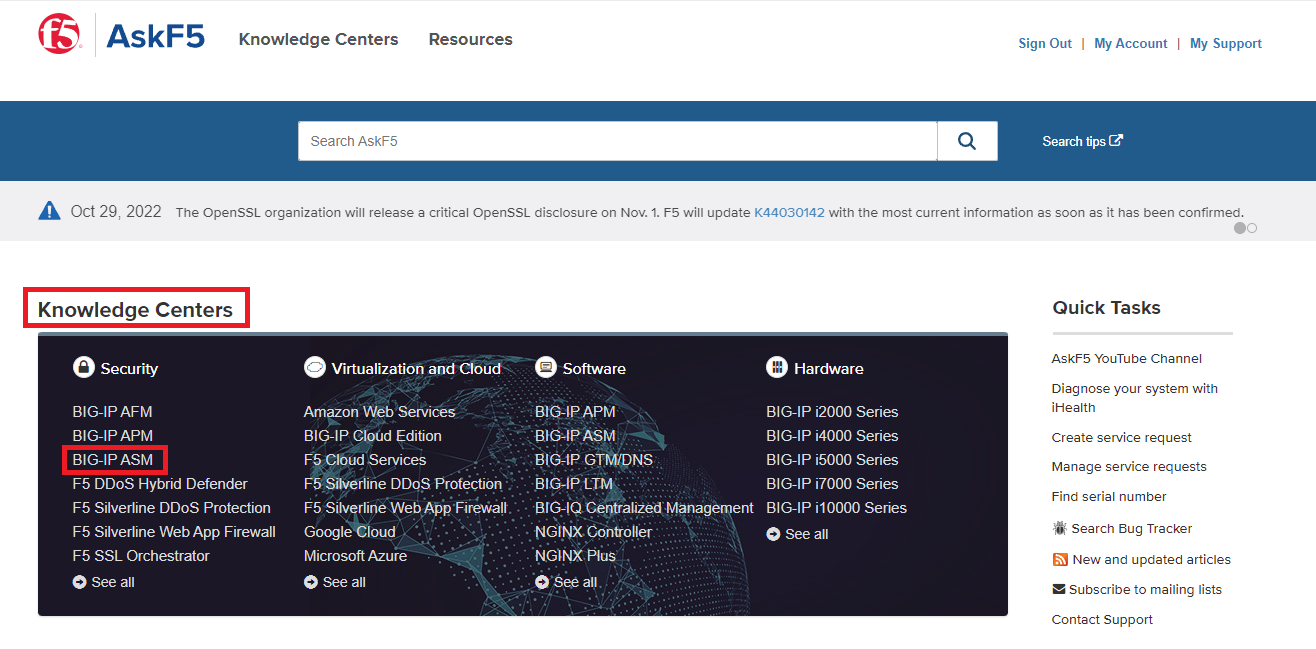Open BIG-IP ASM under Software
The image size is (1316, 649).
point(575,435)
